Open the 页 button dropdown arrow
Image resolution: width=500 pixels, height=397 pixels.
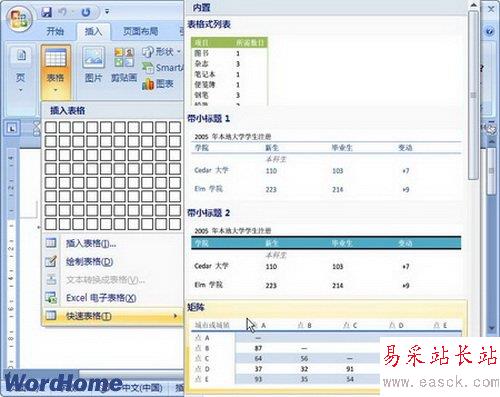click(x=21, y=90)
